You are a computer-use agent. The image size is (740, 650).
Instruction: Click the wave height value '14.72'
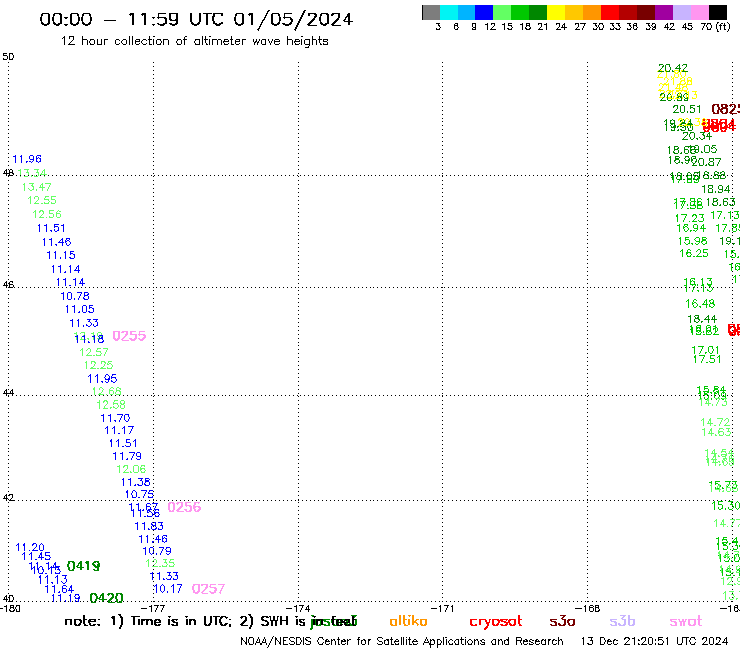pos(715,422)
